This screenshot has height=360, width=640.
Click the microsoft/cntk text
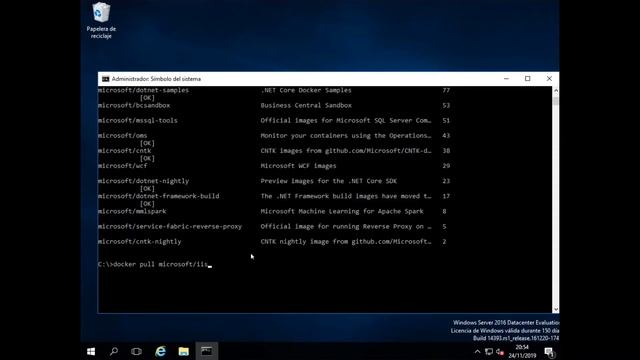tap(124, 151)
